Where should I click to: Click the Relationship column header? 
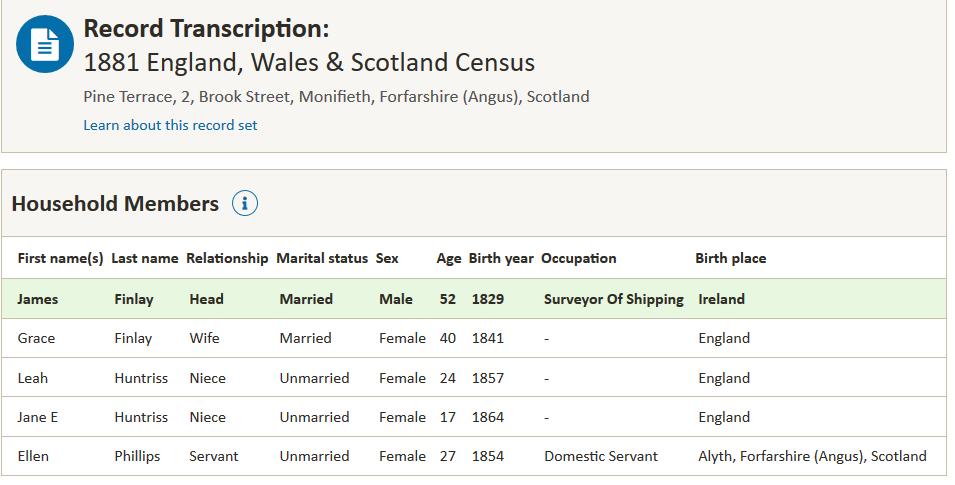[227, 258]
